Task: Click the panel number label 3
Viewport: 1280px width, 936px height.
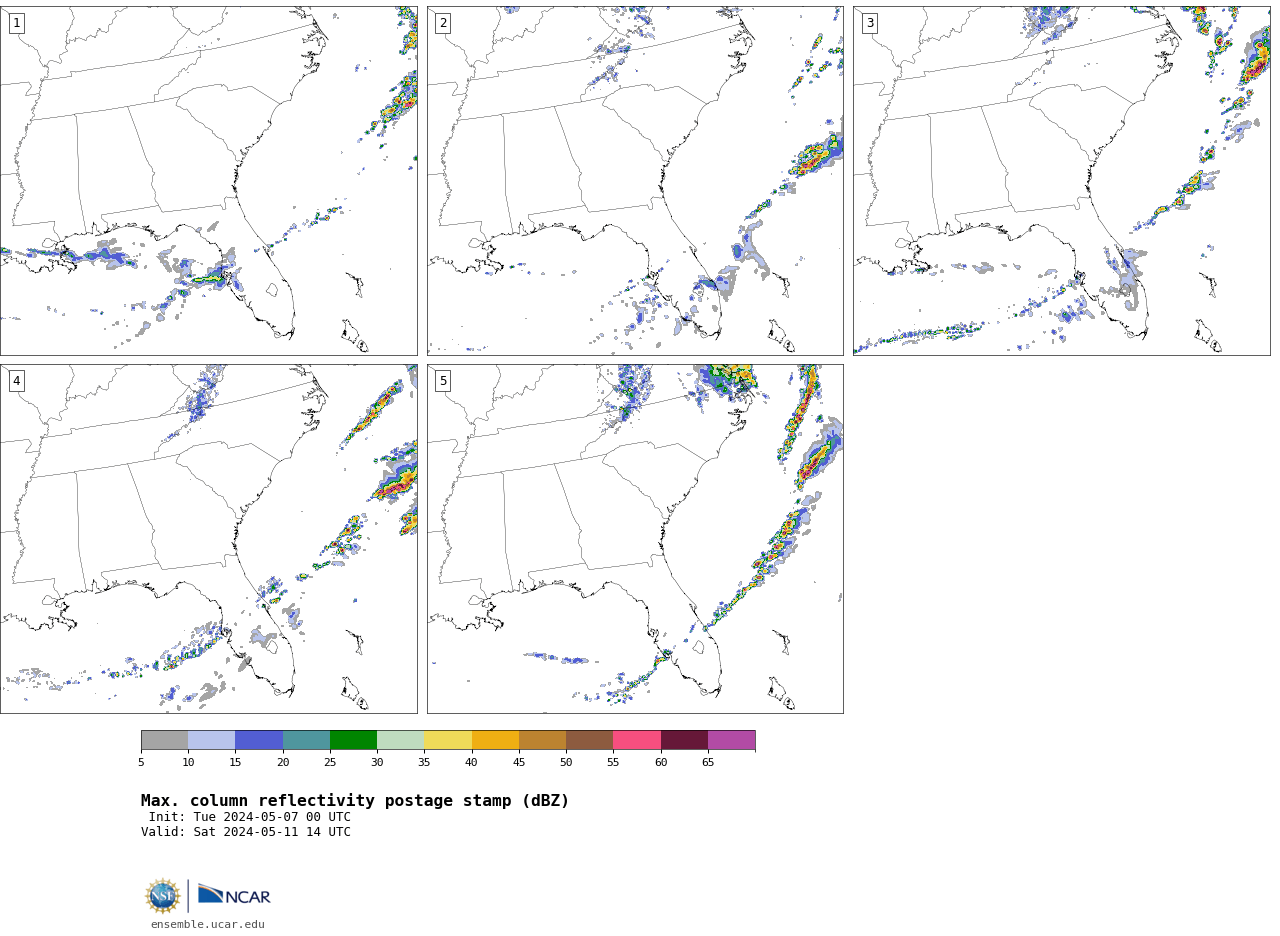Action: 869,23
